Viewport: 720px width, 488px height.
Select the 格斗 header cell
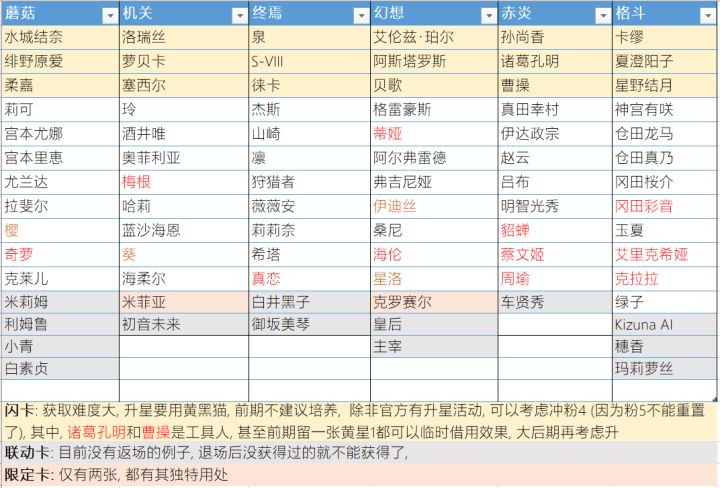click(x=664, y=13)
